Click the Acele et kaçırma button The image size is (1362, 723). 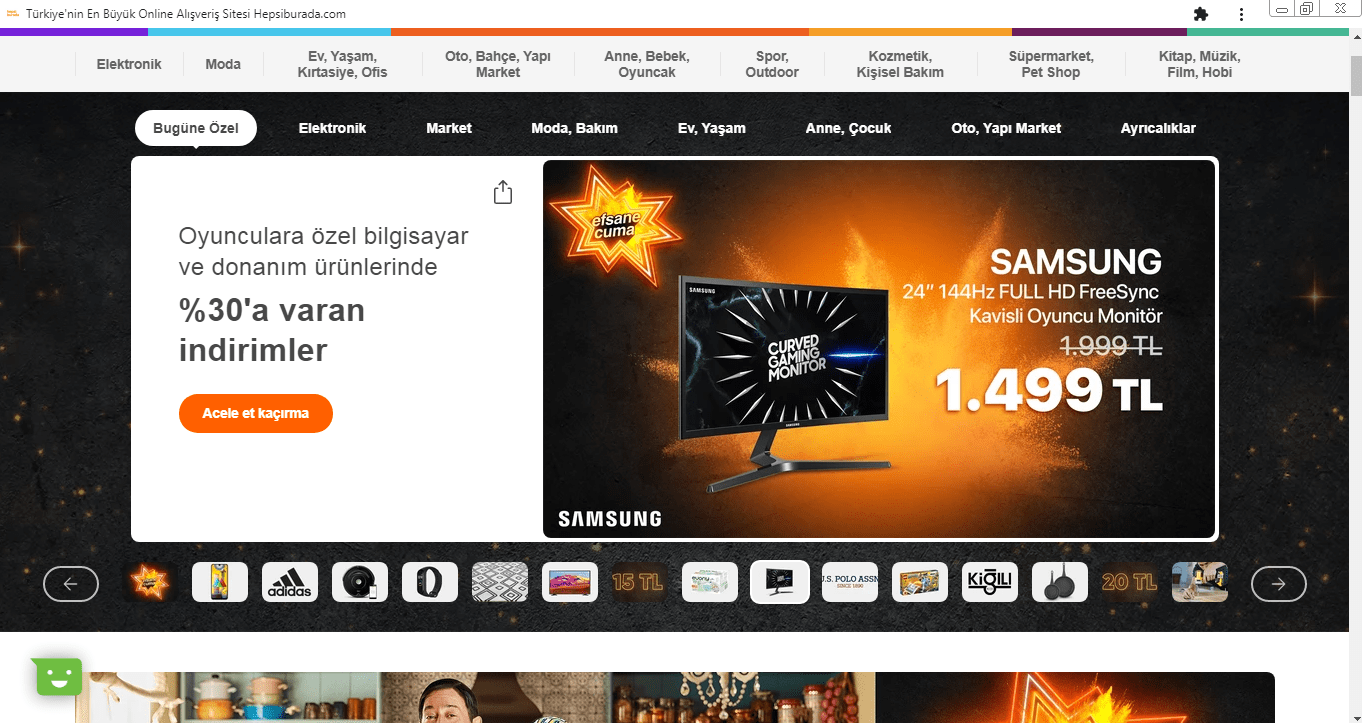coord(256,413)
